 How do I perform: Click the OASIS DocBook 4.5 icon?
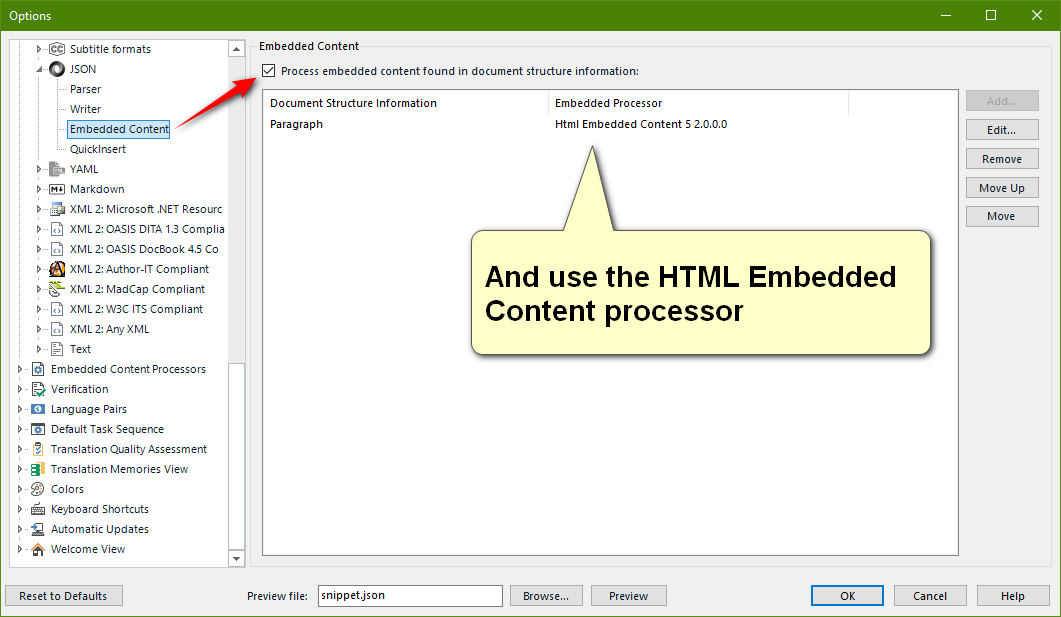click(57, 249)
